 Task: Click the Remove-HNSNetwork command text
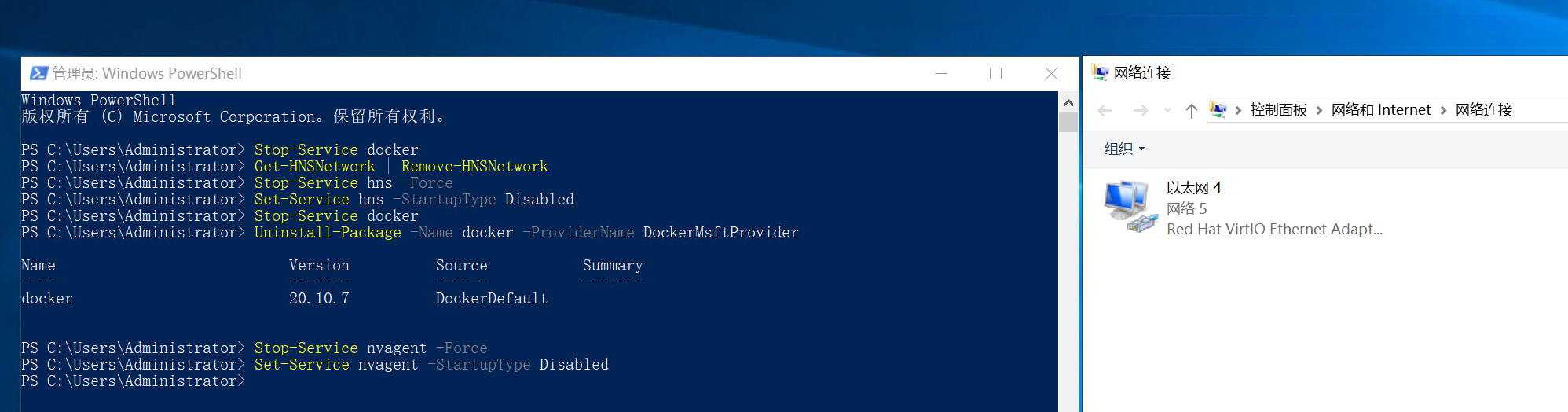pyautogui.click(x=474, y=166)
